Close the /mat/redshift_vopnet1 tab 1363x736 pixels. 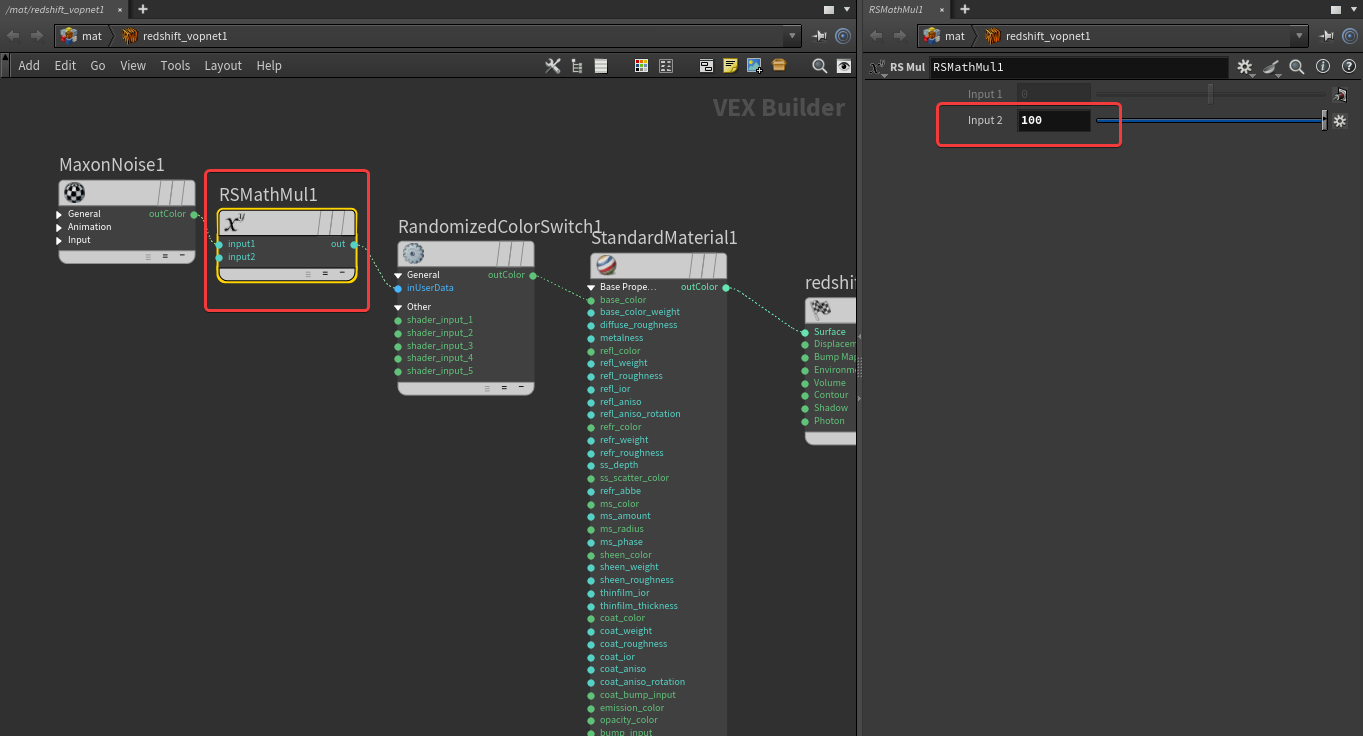pyautogui.click(x=119, y=9)
